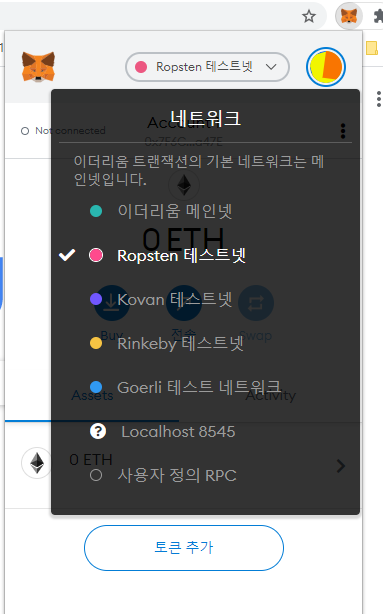Click the 0 ETH balance text
The width and height of the screenshot is (383, 614).
click(x=183, y=239)
